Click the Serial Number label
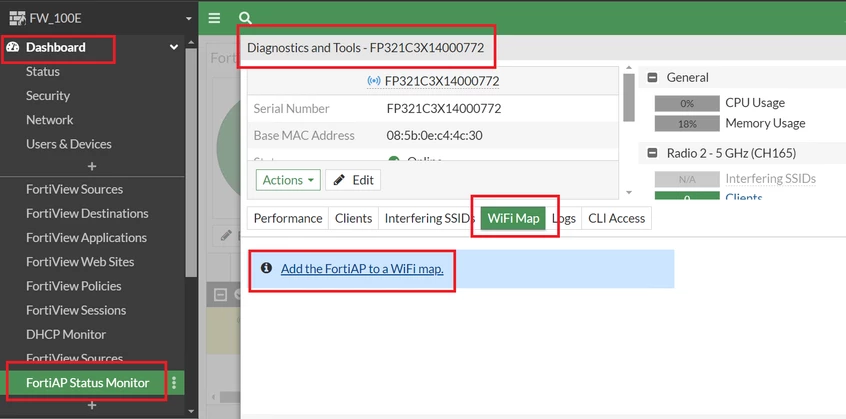846x419 pixels. [x=291, y=108]
